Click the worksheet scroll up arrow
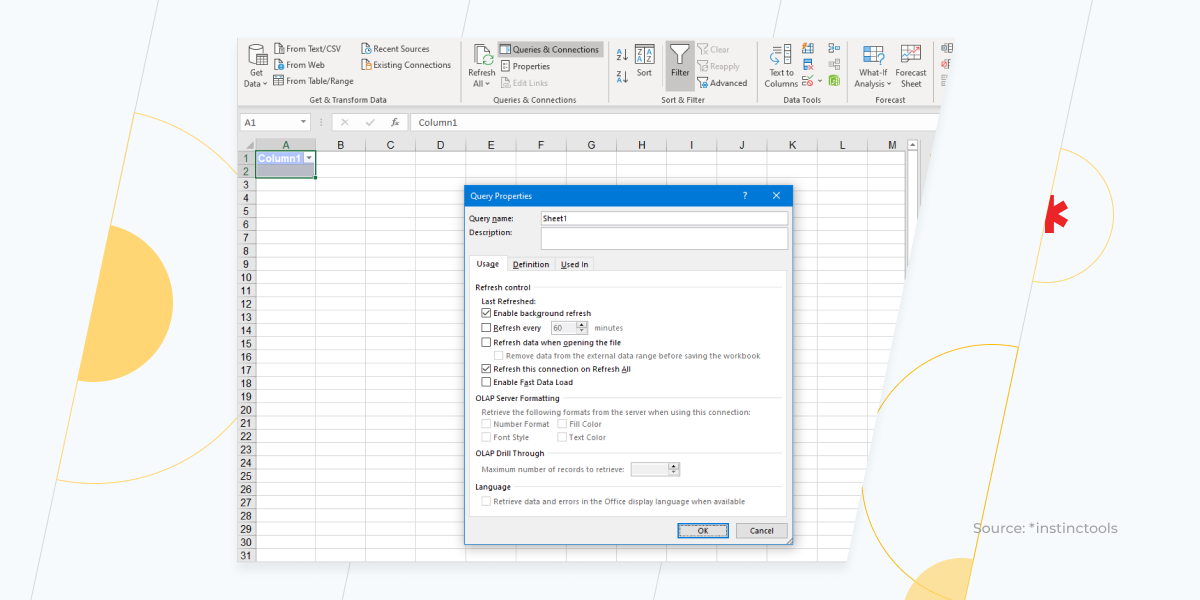 (912, 145)
